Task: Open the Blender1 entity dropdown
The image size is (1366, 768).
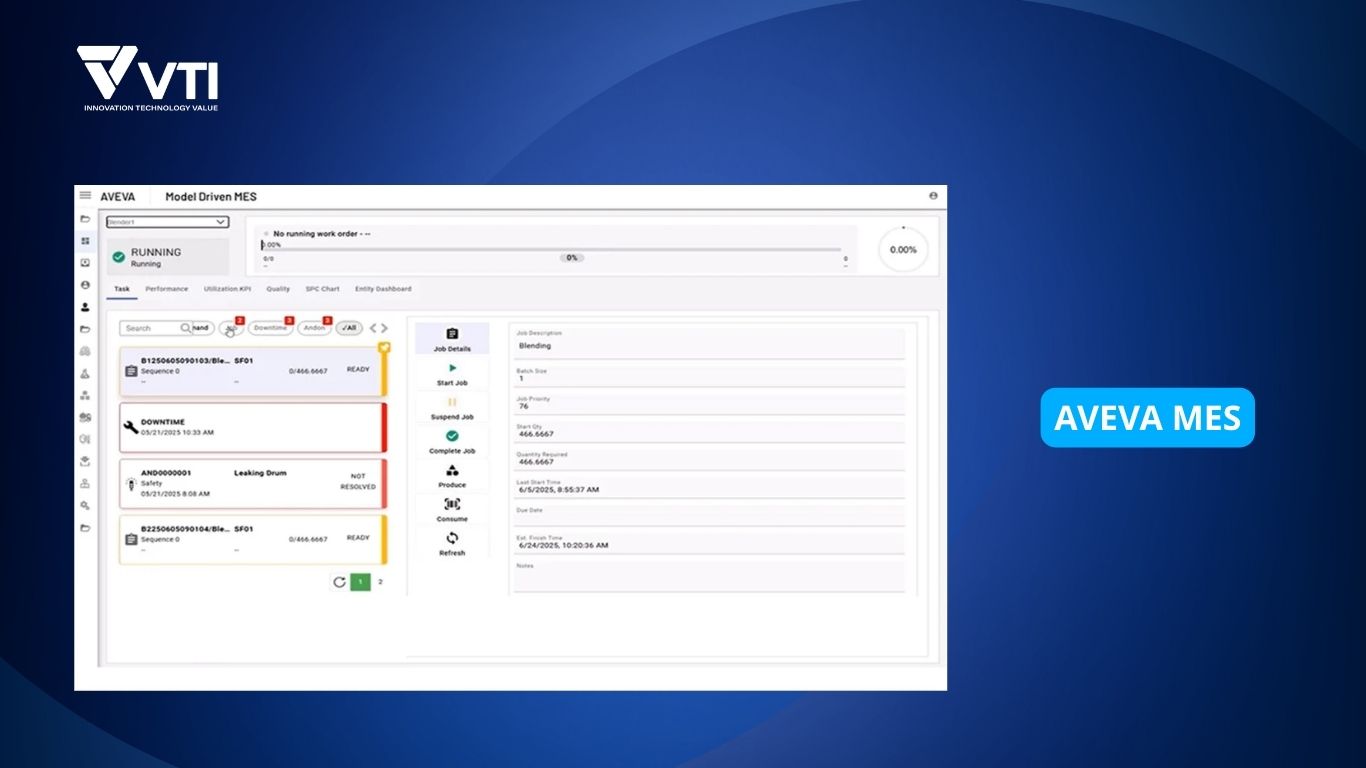Action: pos(168,222)
